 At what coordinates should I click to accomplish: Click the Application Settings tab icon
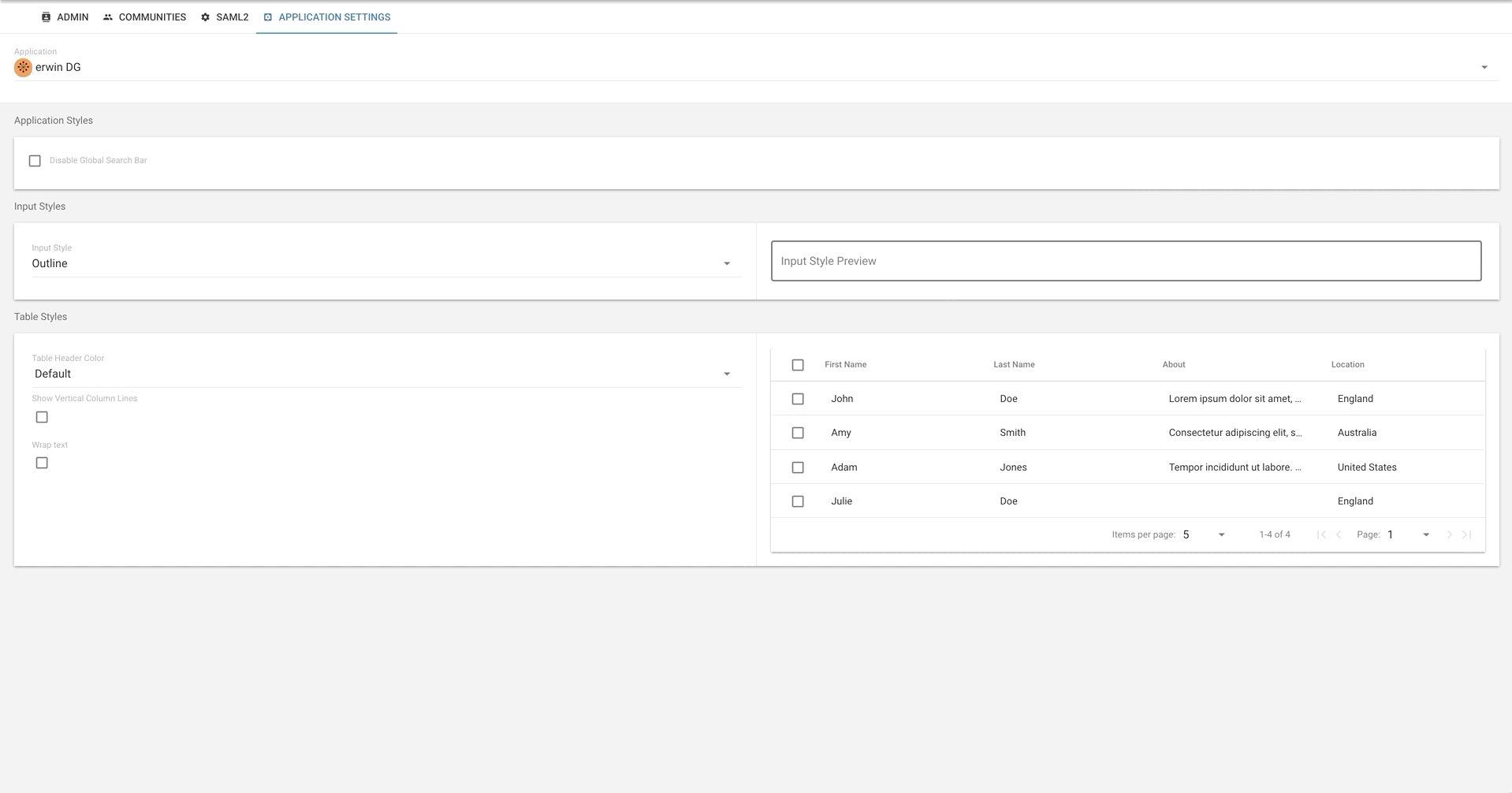pos(268,17)
